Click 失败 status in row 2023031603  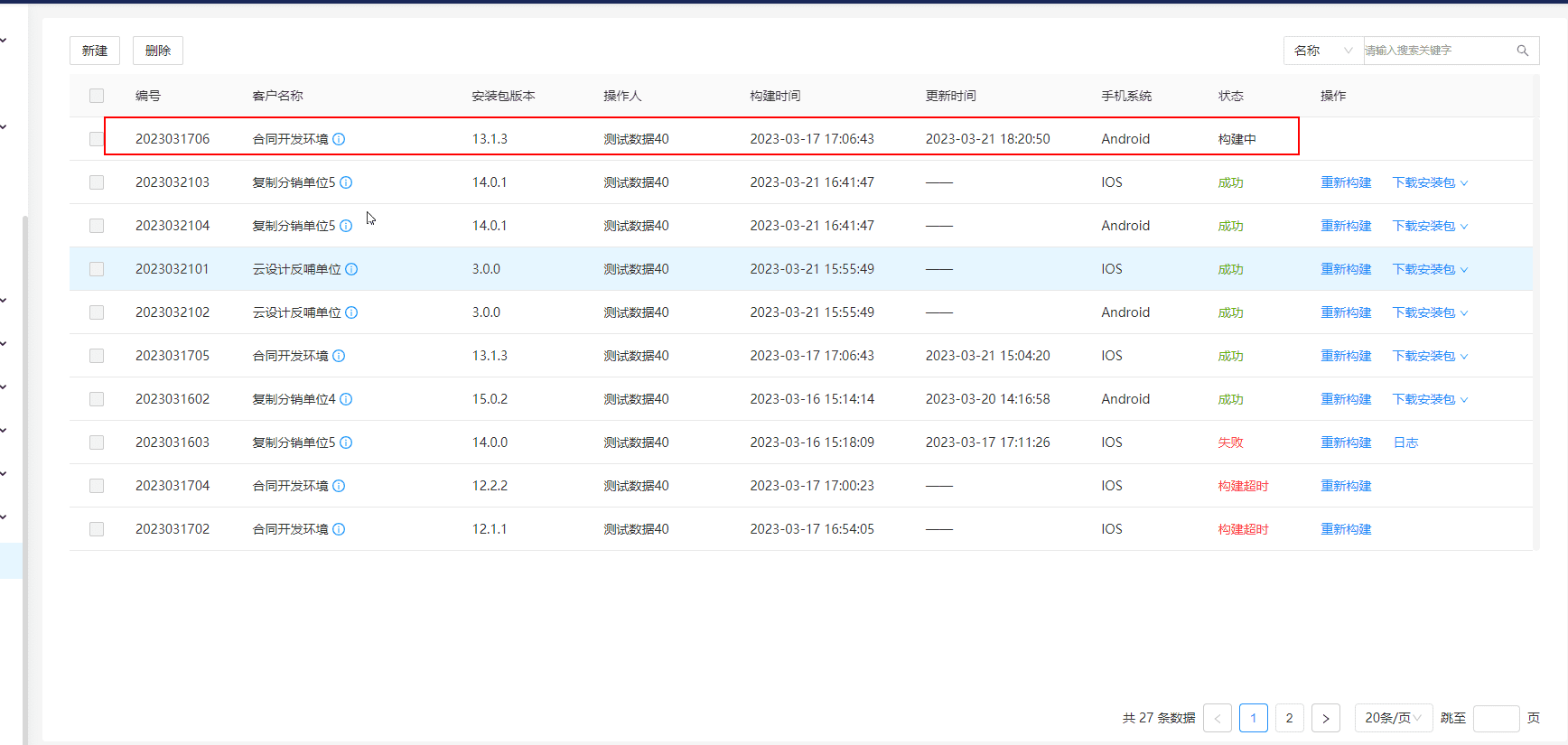click(x=1230, y=442)
